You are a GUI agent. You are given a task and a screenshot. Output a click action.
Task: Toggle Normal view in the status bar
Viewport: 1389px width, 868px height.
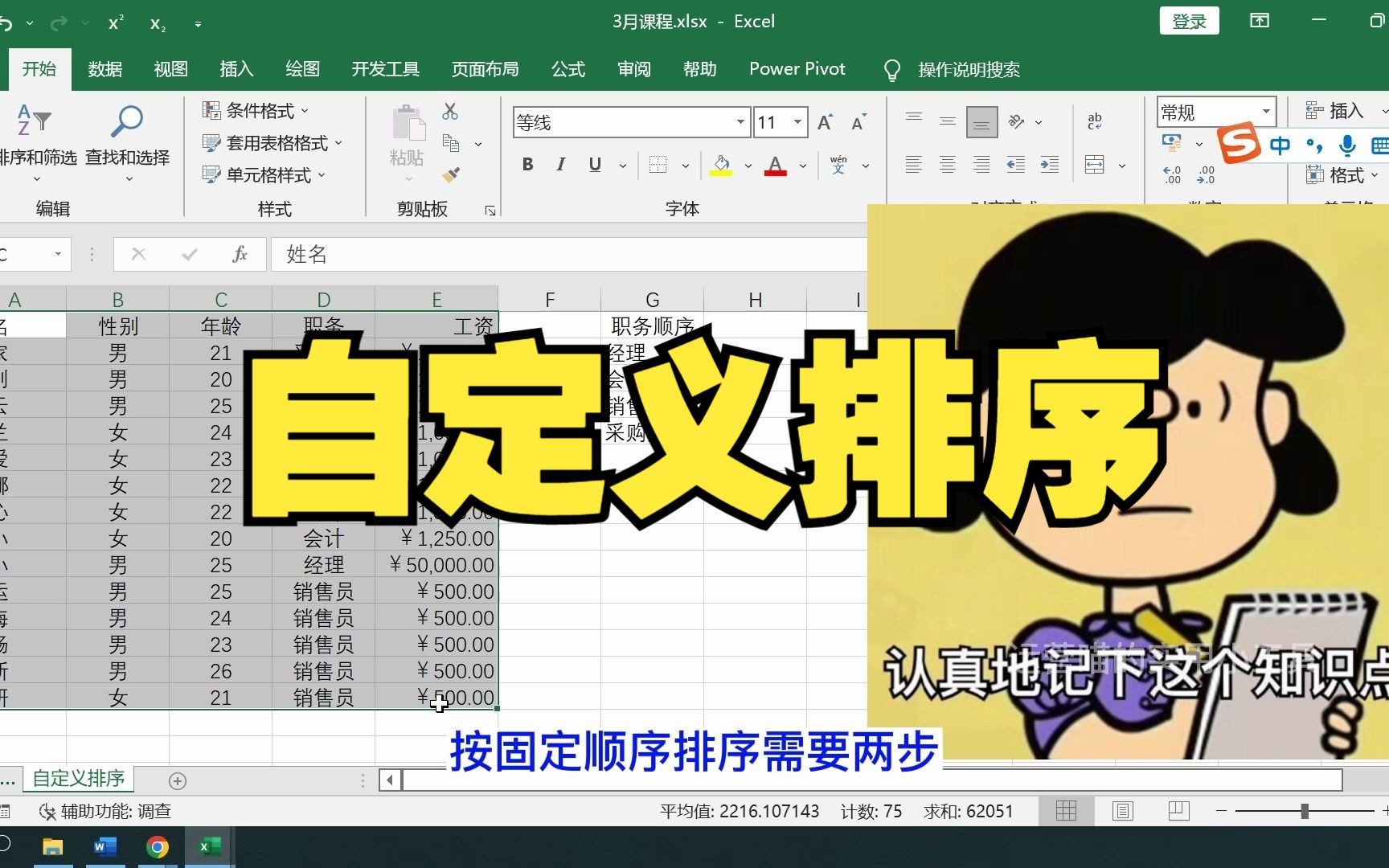point(1067,811)
